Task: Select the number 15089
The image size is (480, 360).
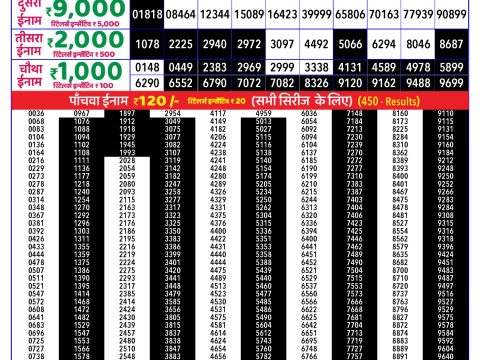Action: tap(249, 14)
